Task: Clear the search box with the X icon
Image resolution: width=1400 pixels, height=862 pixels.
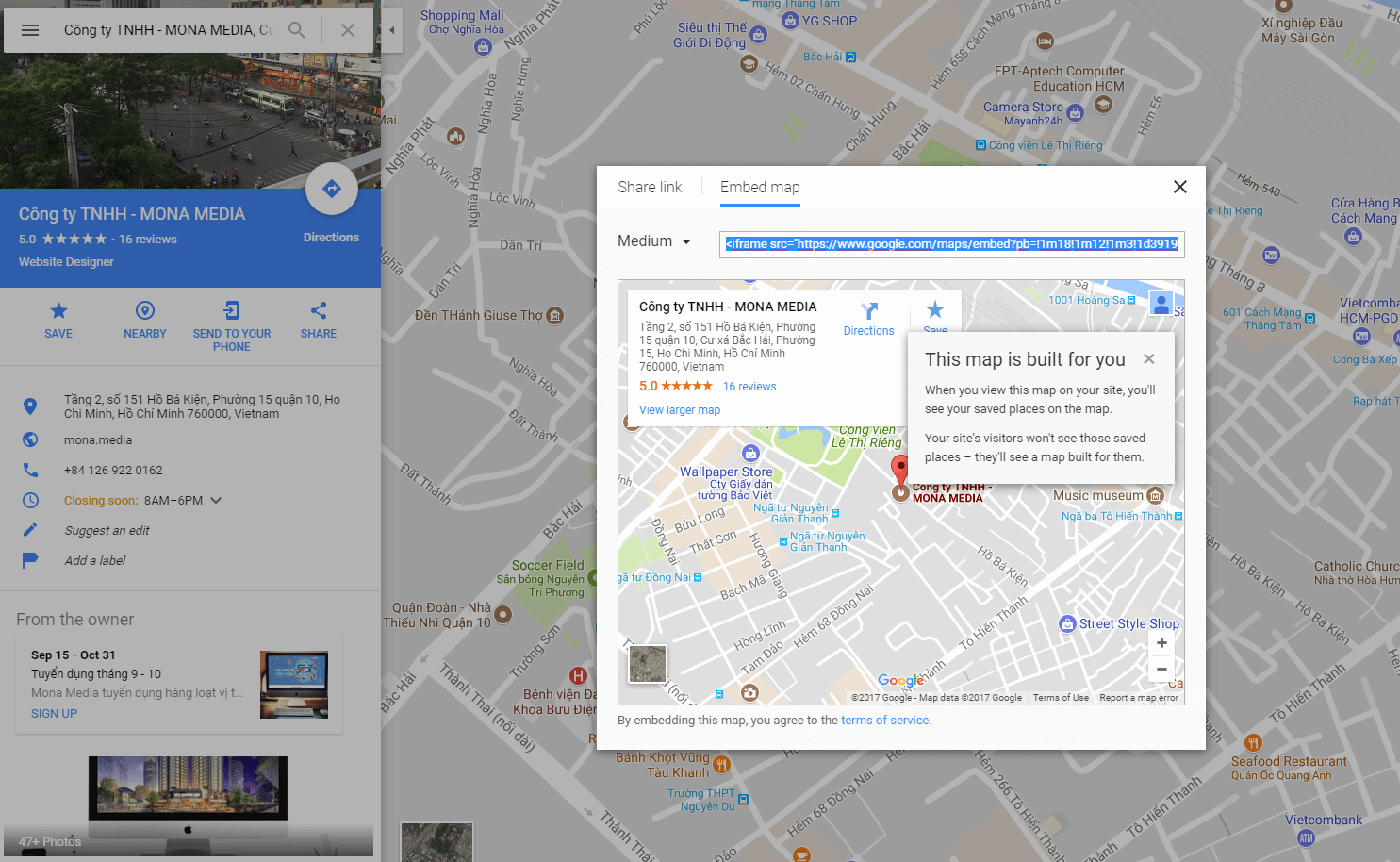Action: tap(348, 30)
